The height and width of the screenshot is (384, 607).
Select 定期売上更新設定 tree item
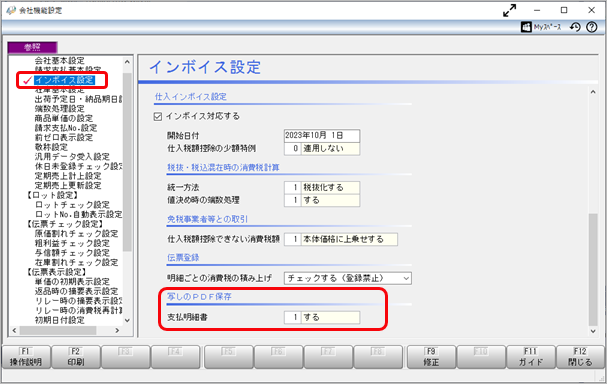point(68,185)
